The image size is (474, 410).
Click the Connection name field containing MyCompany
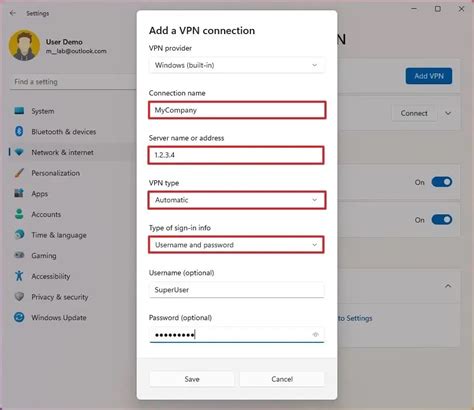(237, 110)
